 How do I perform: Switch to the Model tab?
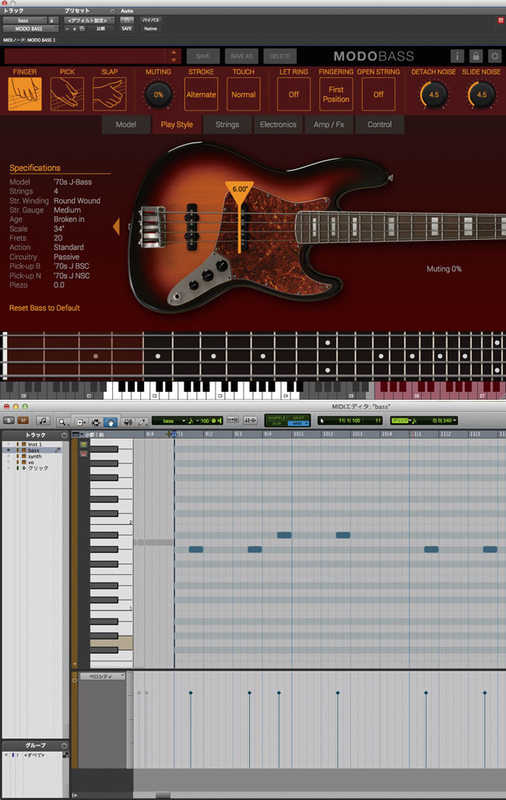[126, 124]
